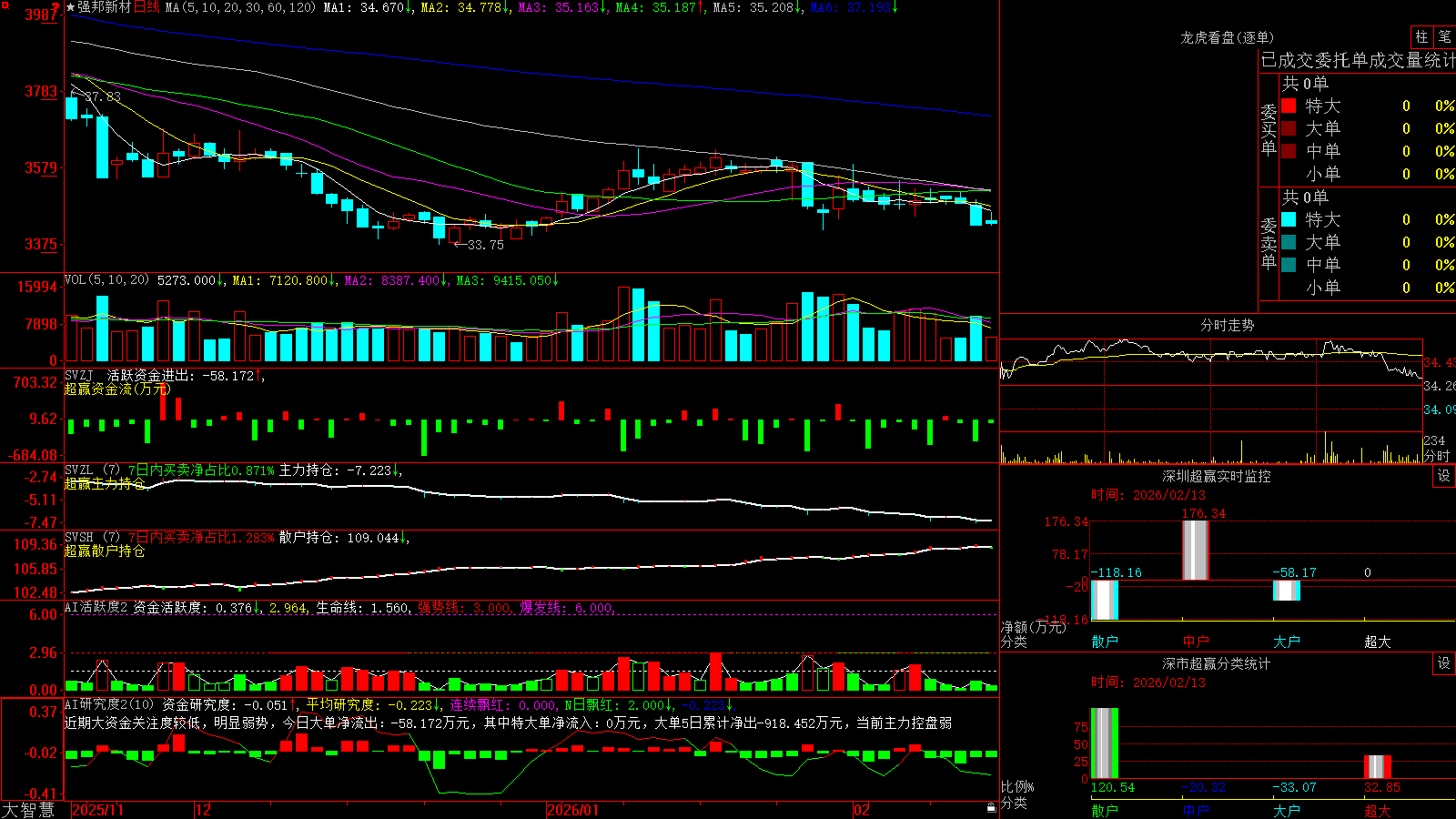1456x819 pixels.
Task: Click the AI研究度2(10) indicator label
Action: (x=109, y=704)
